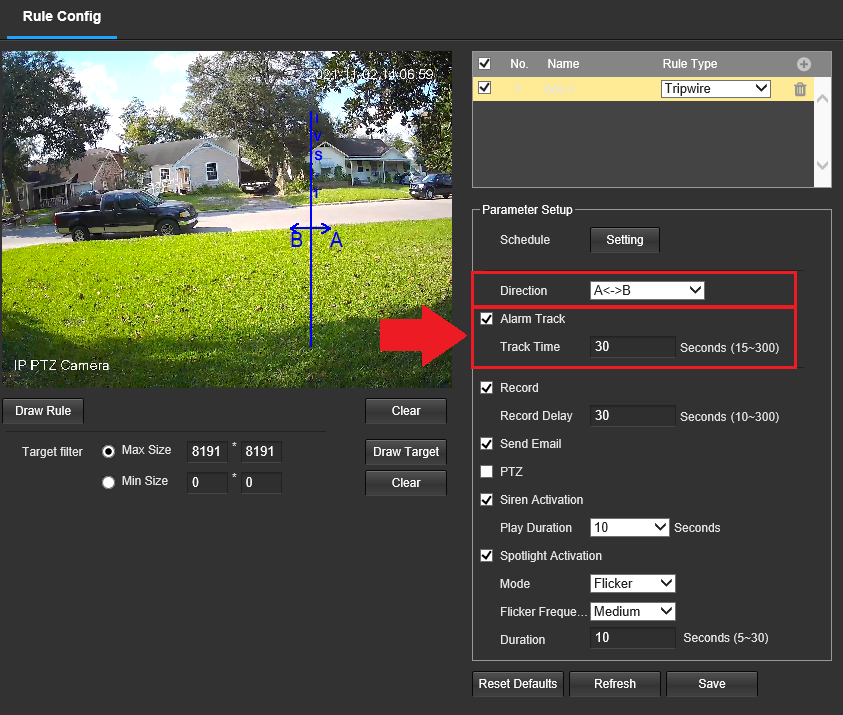Toggle the select-all rules header checkbox
The width and height of the screenshot is (843, 715).
tap(484, 63)
